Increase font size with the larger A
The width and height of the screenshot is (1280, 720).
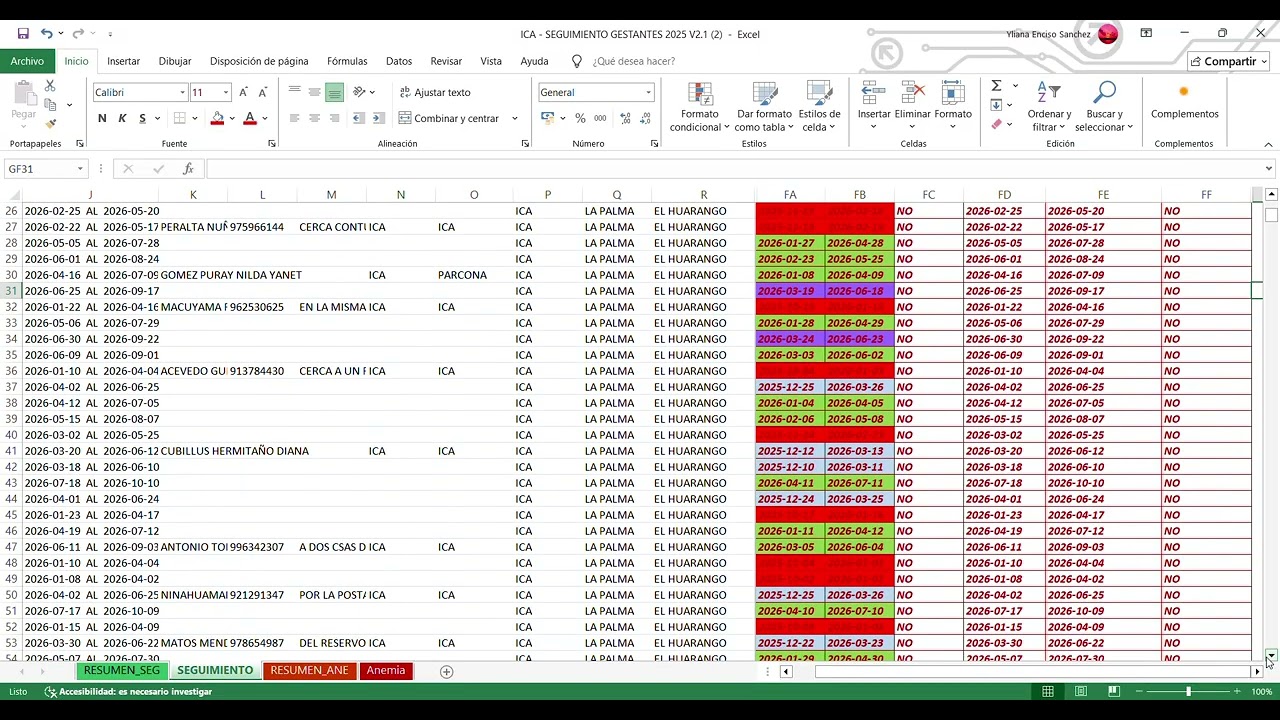[243, 92]
